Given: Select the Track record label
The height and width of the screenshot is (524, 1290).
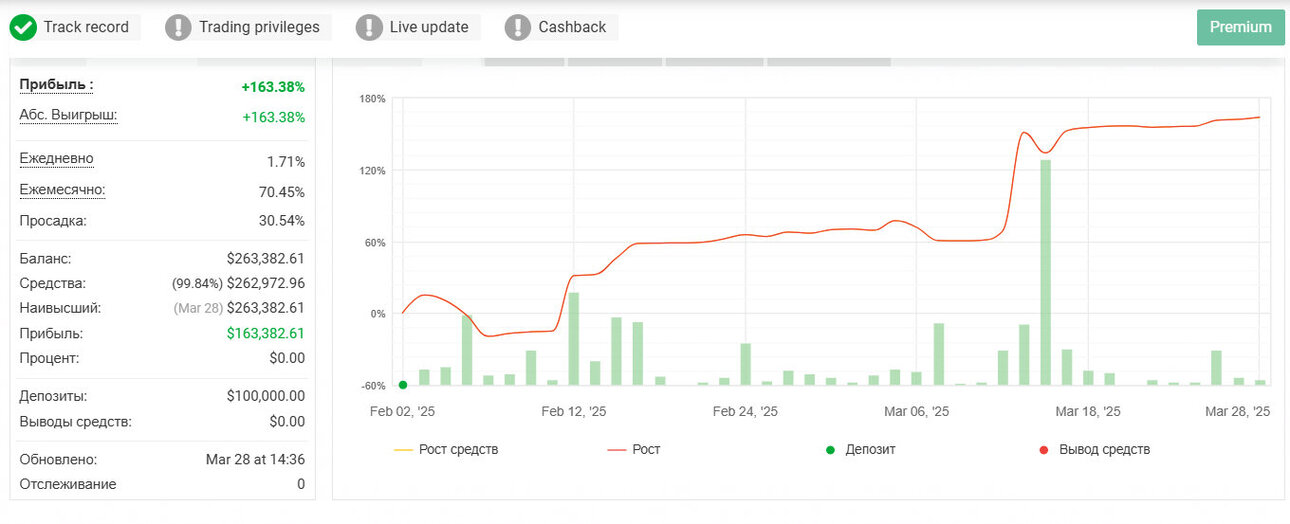Looking at the screenshot, I should [86, 28].
